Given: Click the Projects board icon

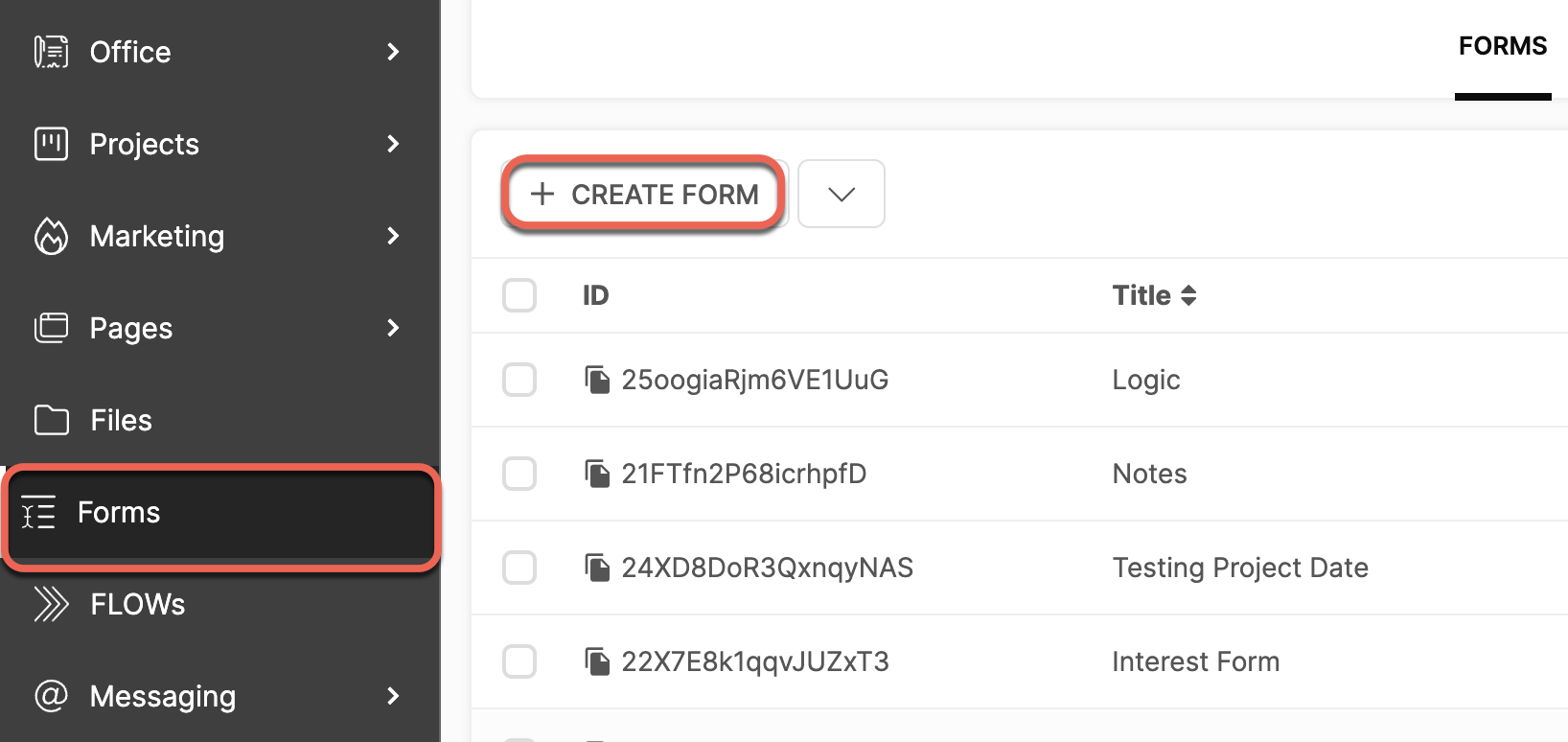Looking at the screenshot, I should pos(51,144).
